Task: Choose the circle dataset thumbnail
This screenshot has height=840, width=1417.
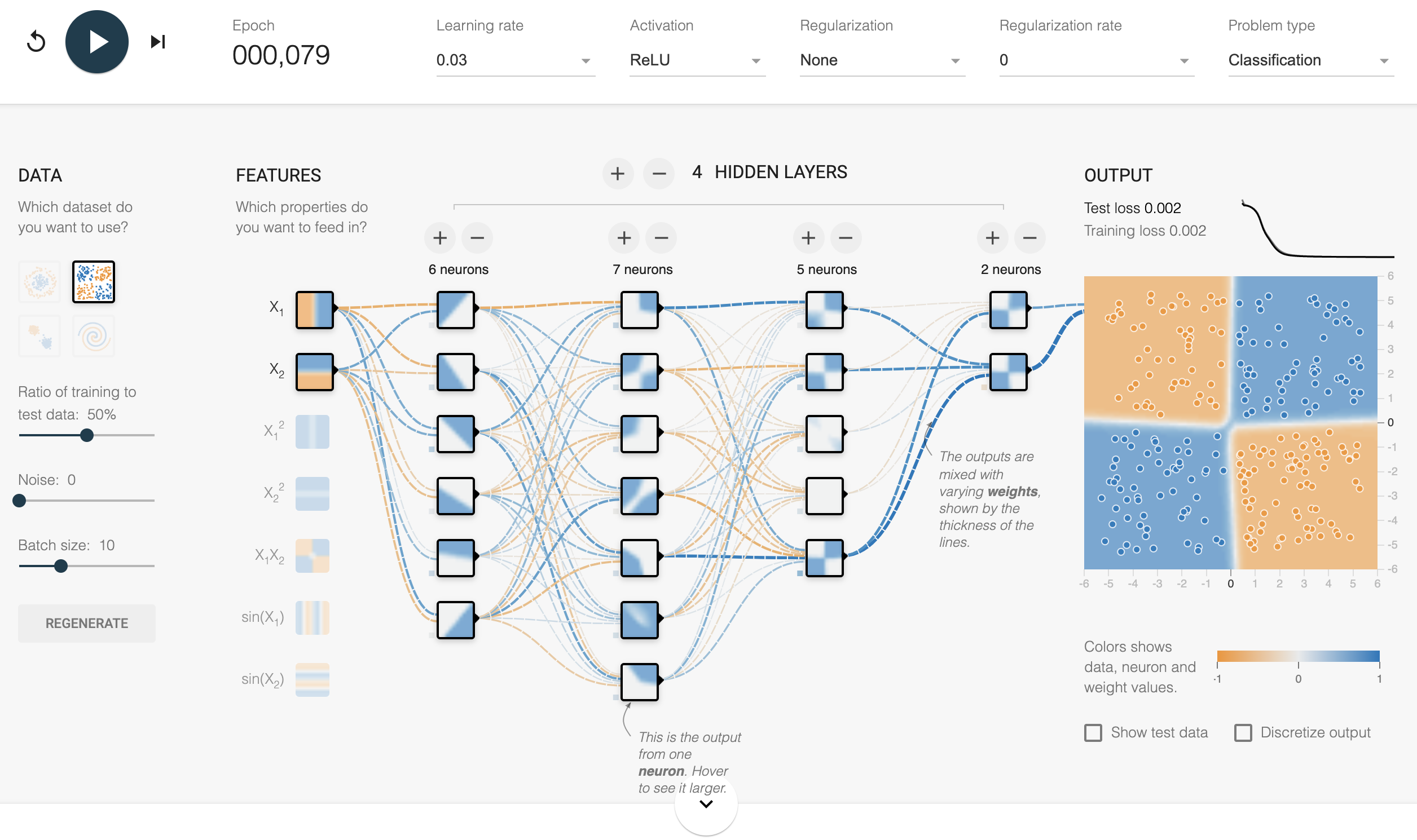Action: tap(39, 281)
